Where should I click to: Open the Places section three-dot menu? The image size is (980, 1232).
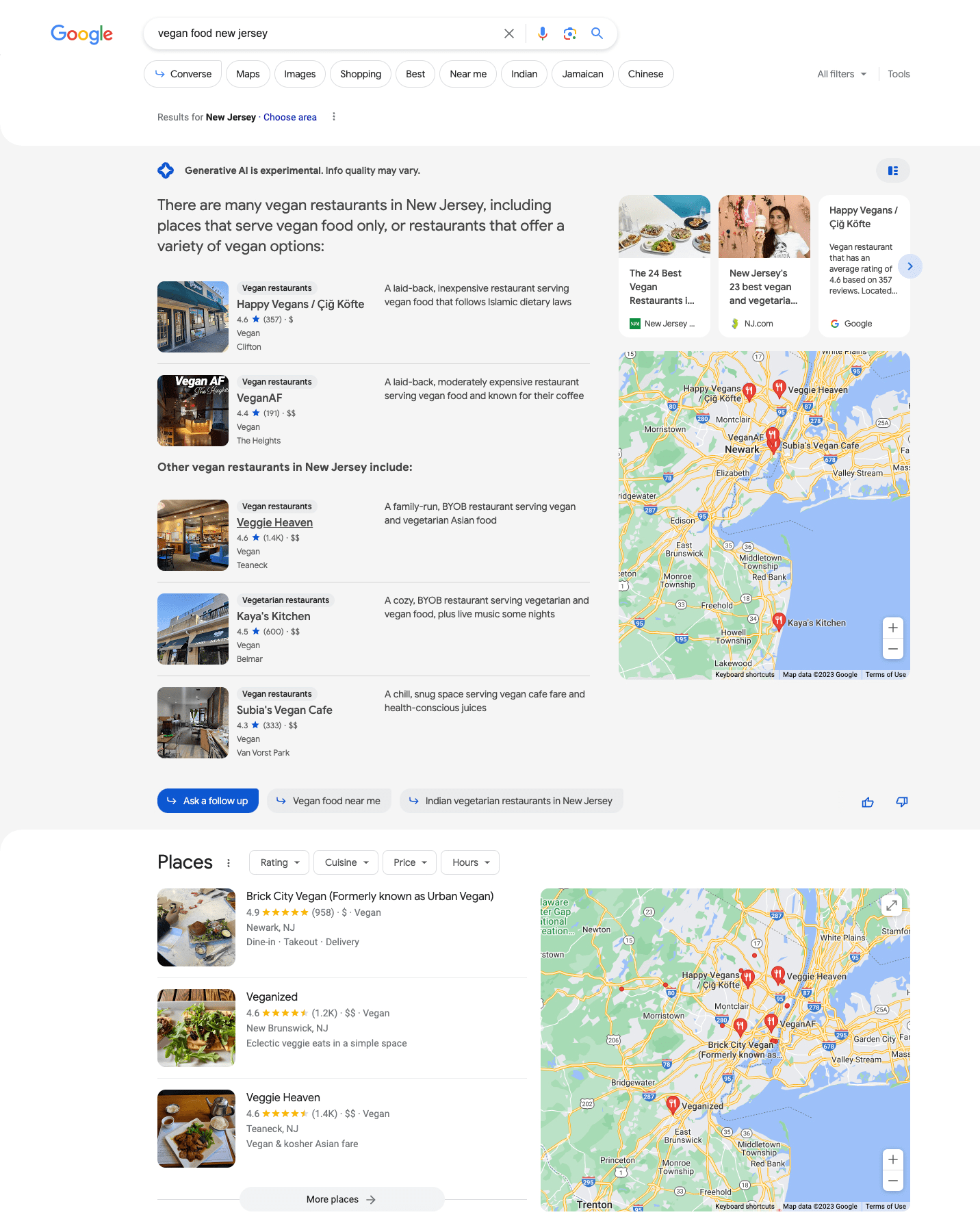229,863
